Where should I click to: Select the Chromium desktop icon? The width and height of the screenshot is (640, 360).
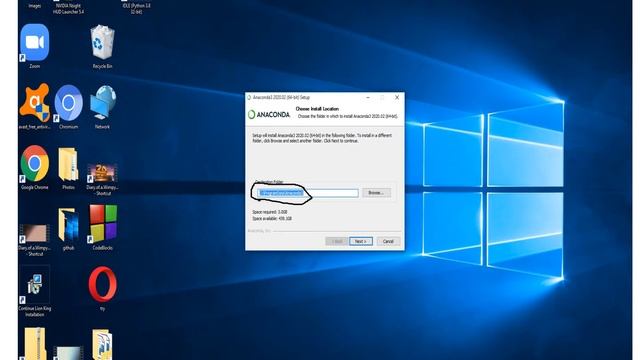coord(69,103)
